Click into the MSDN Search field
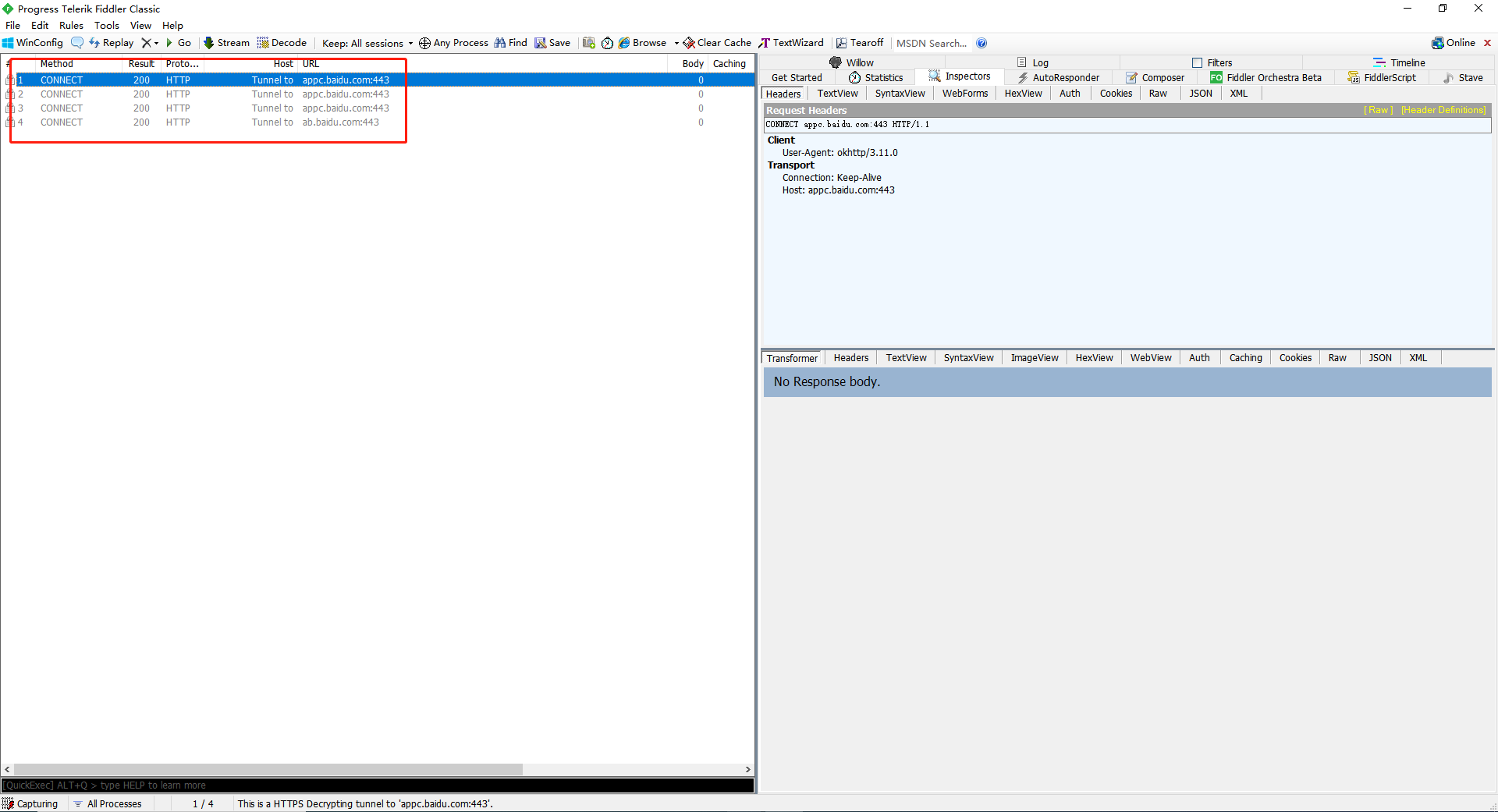Screen dimensions: 1498x812 [x=932, y=43]
